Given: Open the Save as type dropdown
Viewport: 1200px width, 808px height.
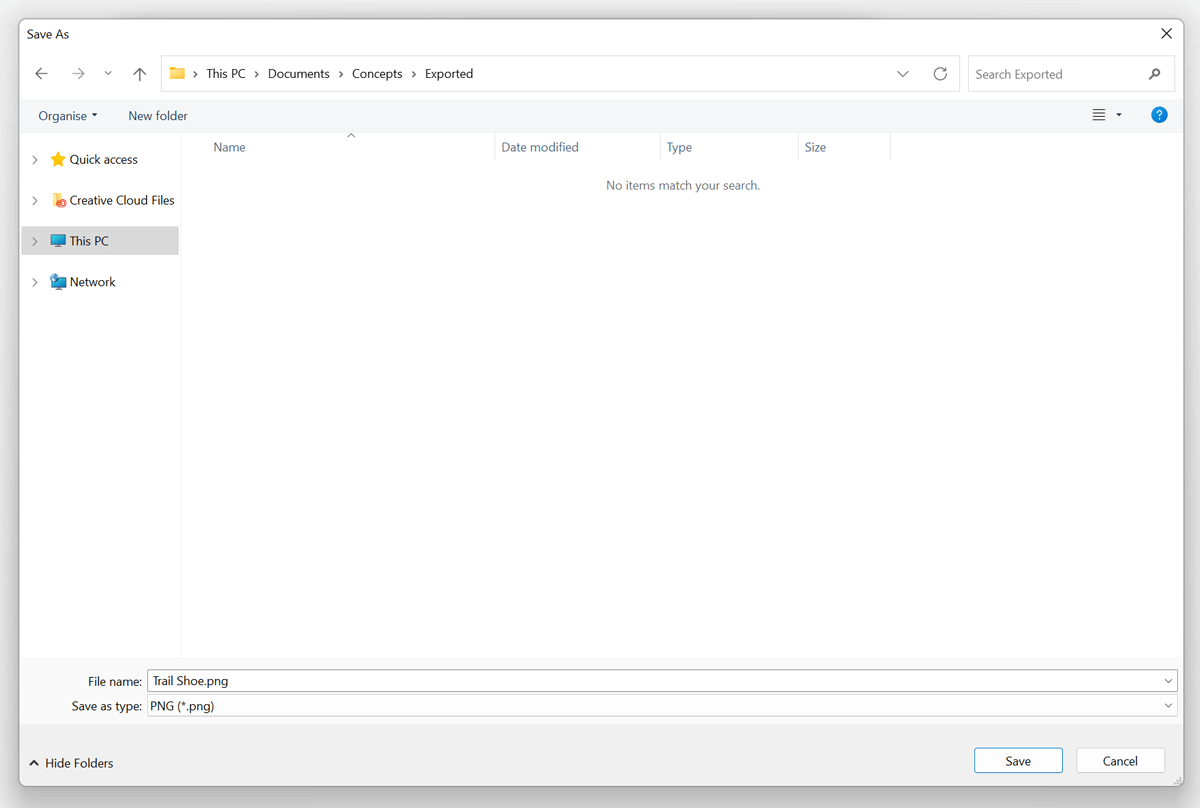Looking at the screenshot, I should click(1169, 706).
